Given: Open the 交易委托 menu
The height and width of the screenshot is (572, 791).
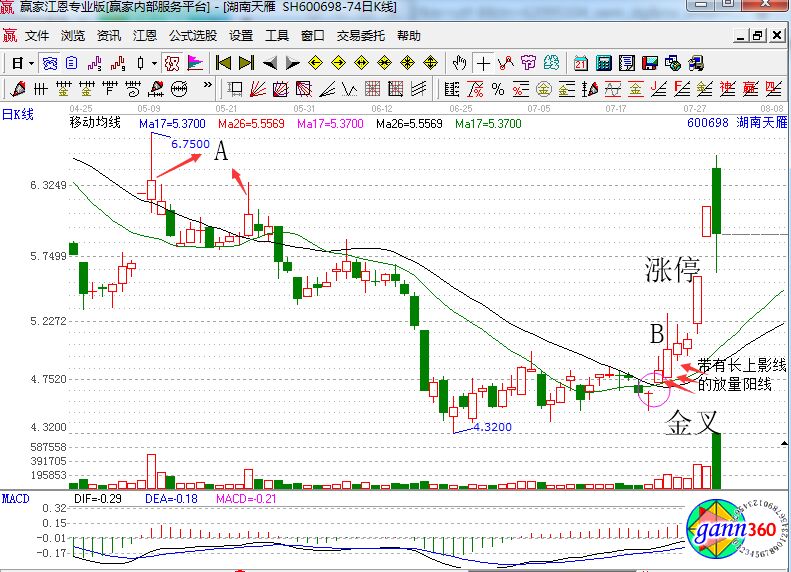Looking at the screenshot, I should tap(360, 35).
